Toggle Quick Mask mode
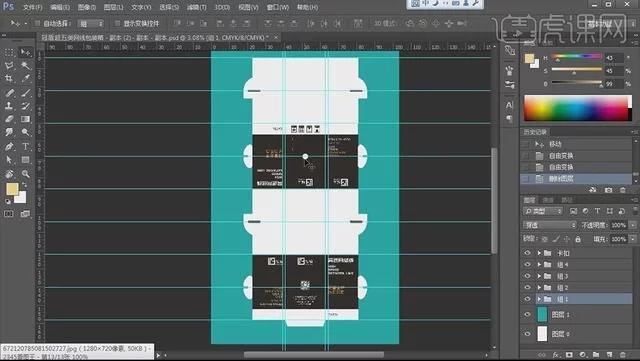This screenshot has height=361, width=640. click(9, 214)
